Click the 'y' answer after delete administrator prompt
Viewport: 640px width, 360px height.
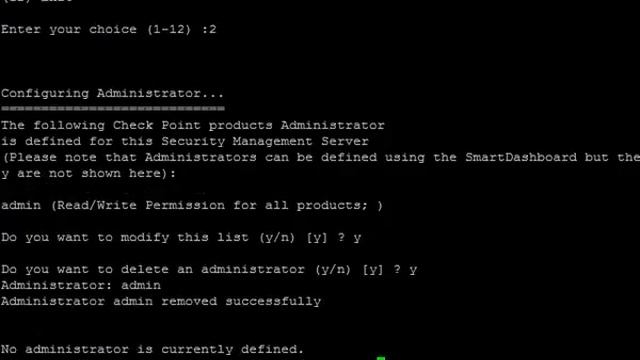[x=413, y=270]
